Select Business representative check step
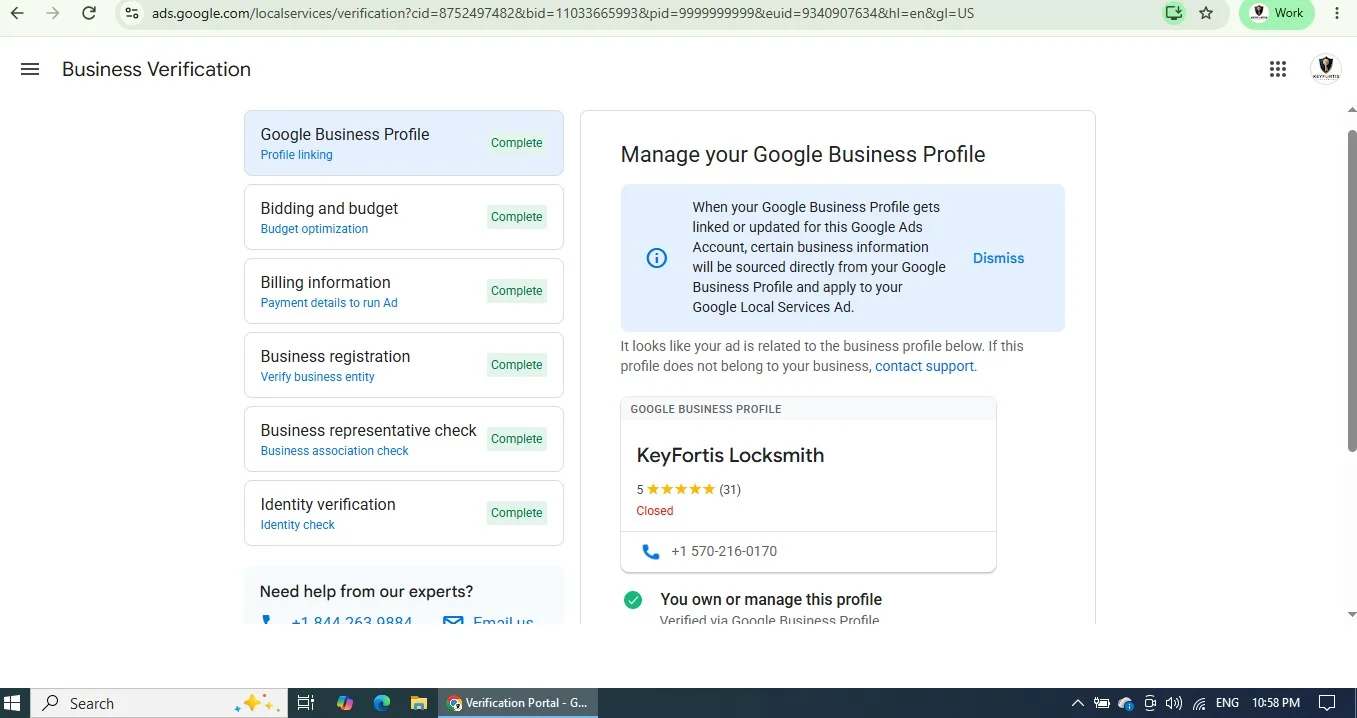The height and width of the screenshot is (718, 1357). pyautogui.click(x=404, y=439)
